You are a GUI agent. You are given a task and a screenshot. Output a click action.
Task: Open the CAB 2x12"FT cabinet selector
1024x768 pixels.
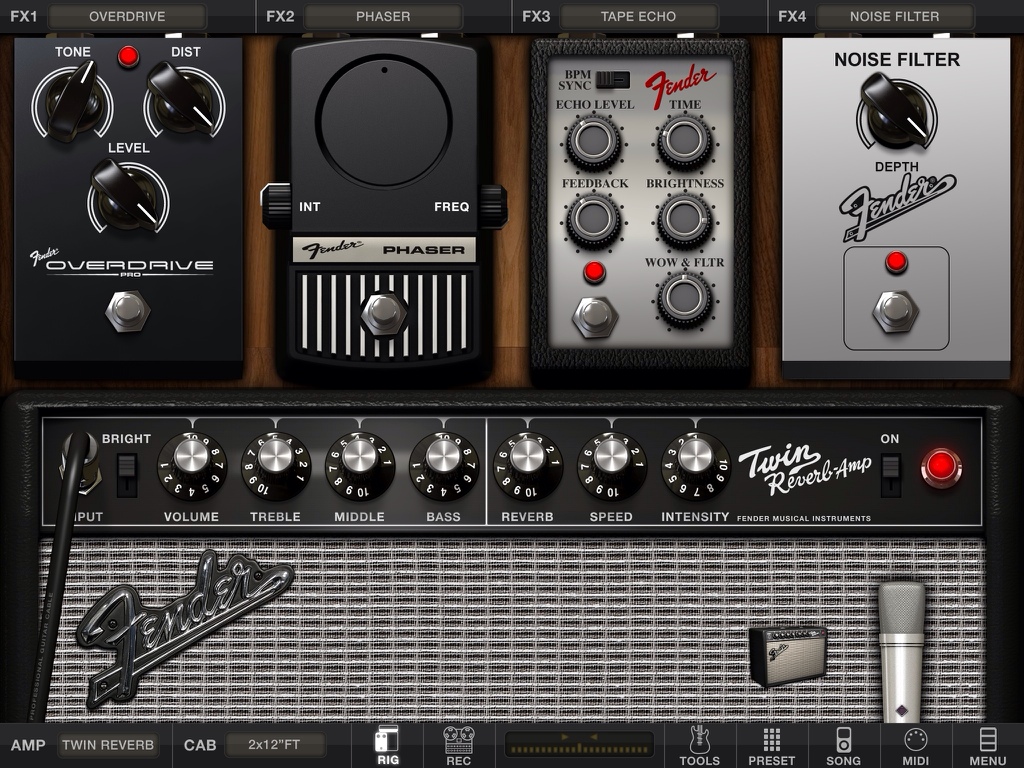pos(275,745)
